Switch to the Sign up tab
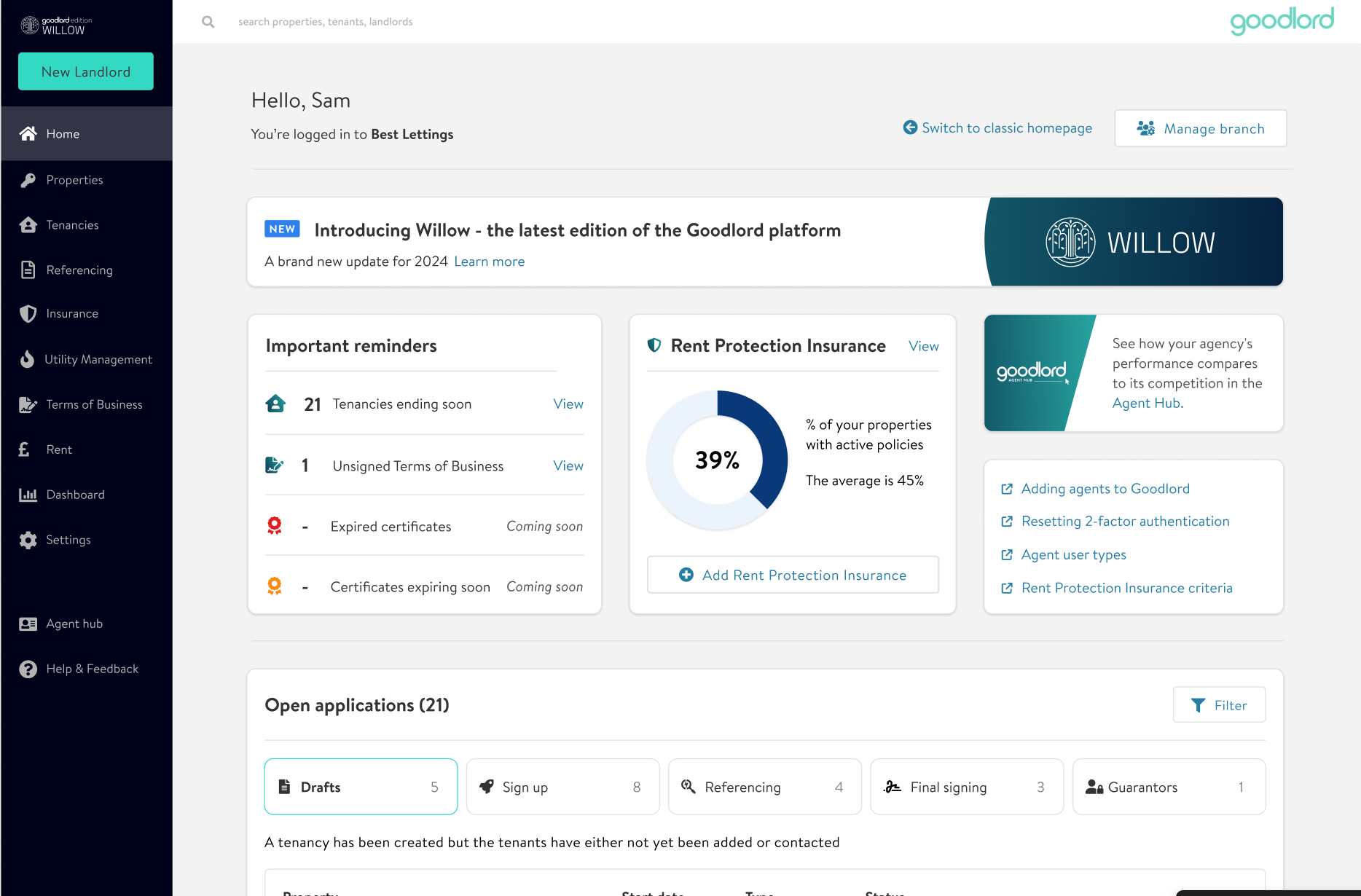Screen dimensions: 1361x896 pos(562,787)
